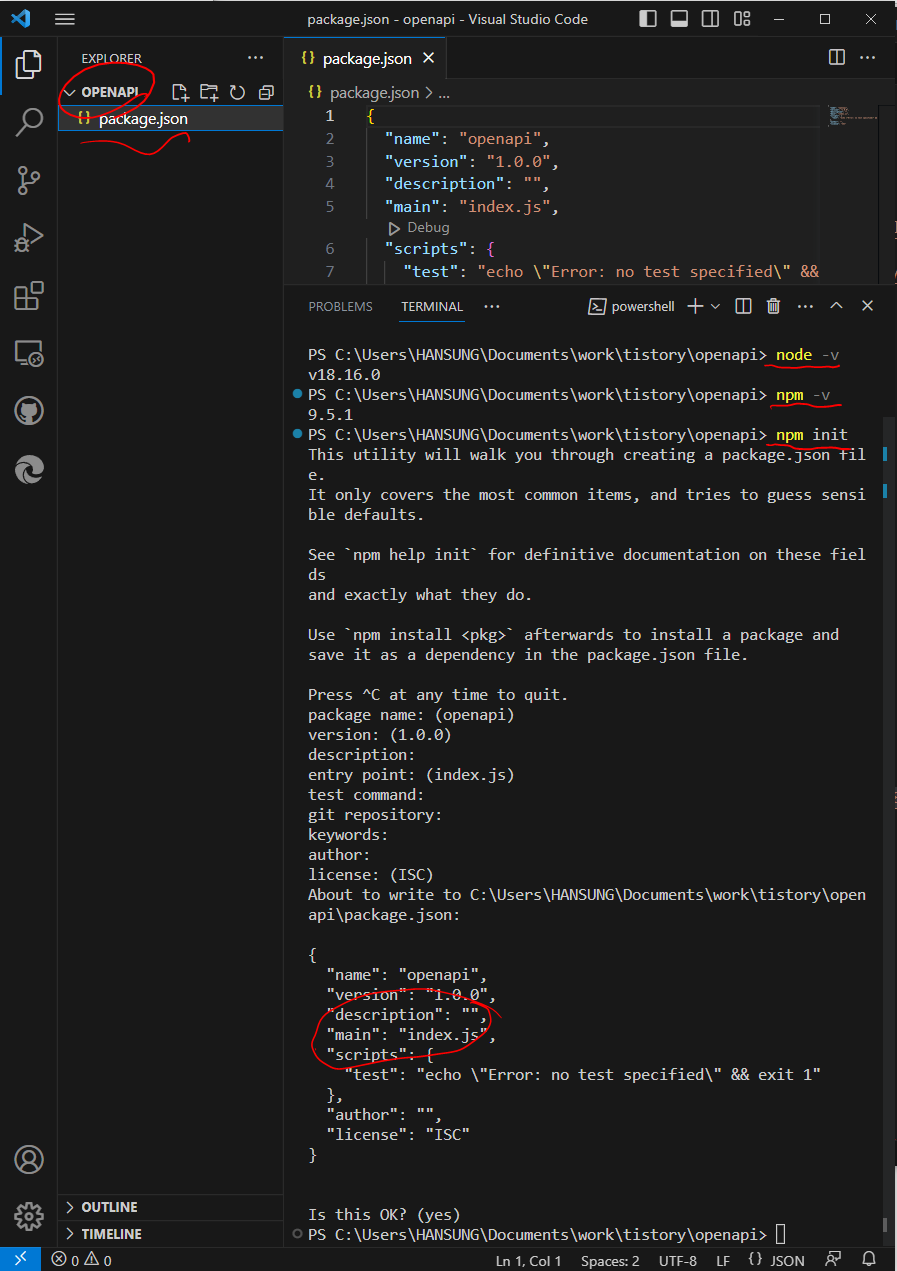Open the Remote Explorer view

coord(29,353)
